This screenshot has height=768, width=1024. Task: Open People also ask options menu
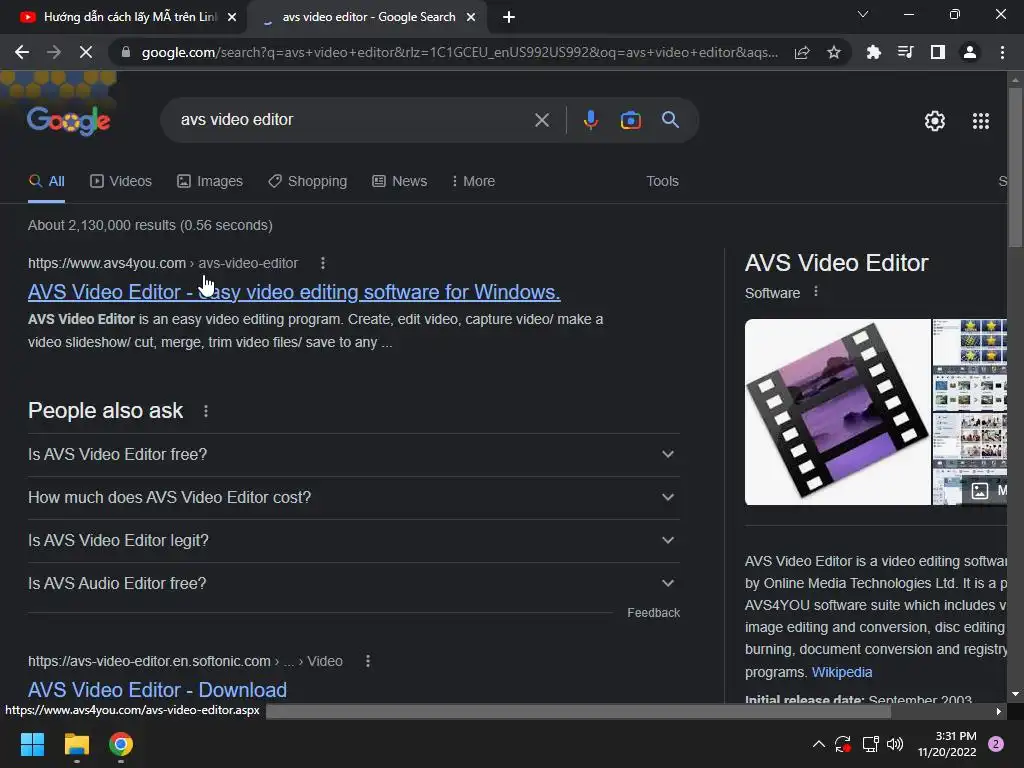tap(206, 411)
